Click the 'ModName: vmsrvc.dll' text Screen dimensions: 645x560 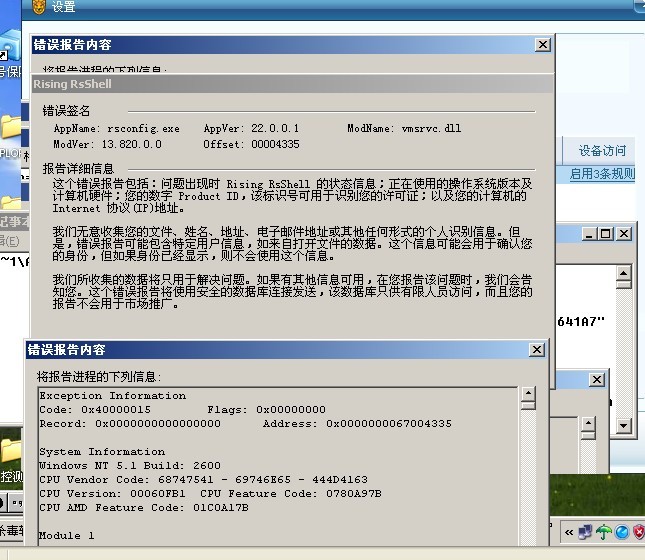404,128
